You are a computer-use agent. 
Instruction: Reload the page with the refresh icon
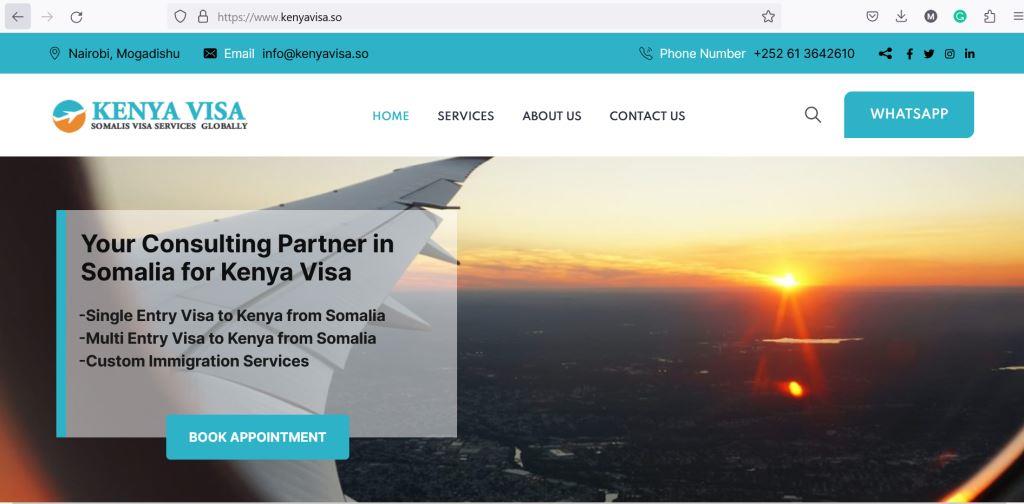tap(76, 17)
